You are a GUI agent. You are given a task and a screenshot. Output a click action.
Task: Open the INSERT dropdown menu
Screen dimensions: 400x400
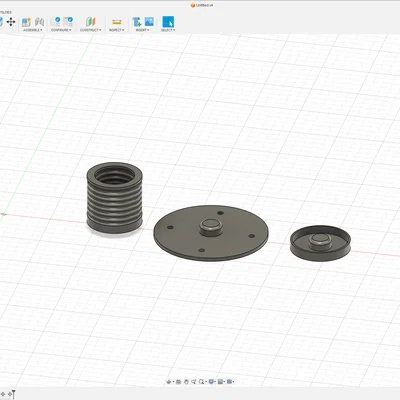point(142,30)
